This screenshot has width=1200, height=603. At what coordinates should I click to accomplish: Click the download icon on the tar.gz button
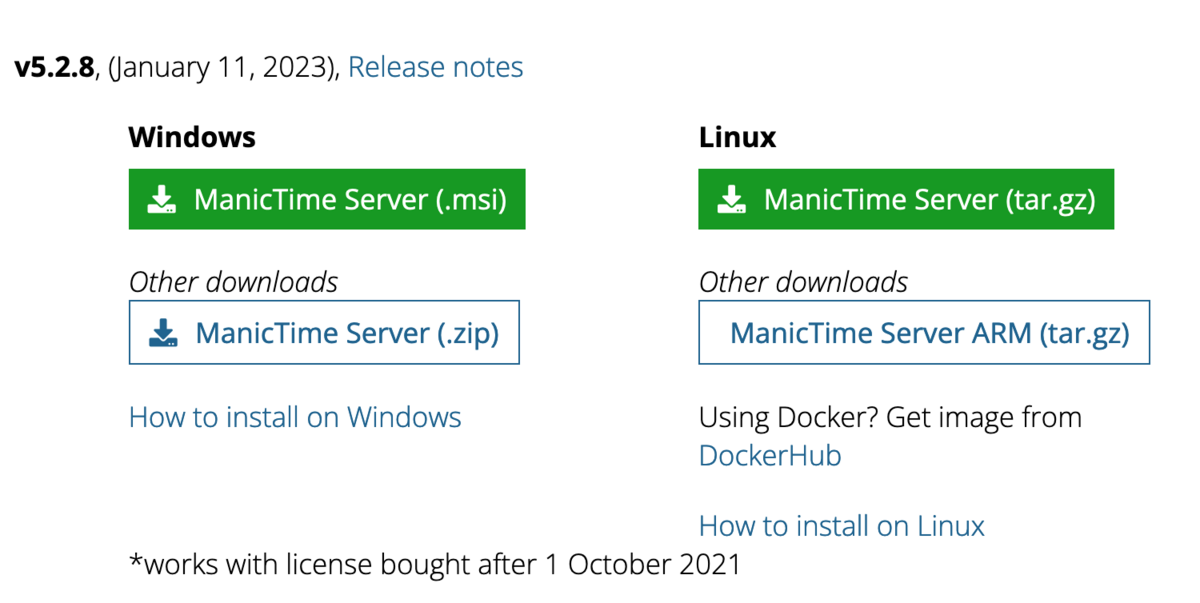coord(732,200)
